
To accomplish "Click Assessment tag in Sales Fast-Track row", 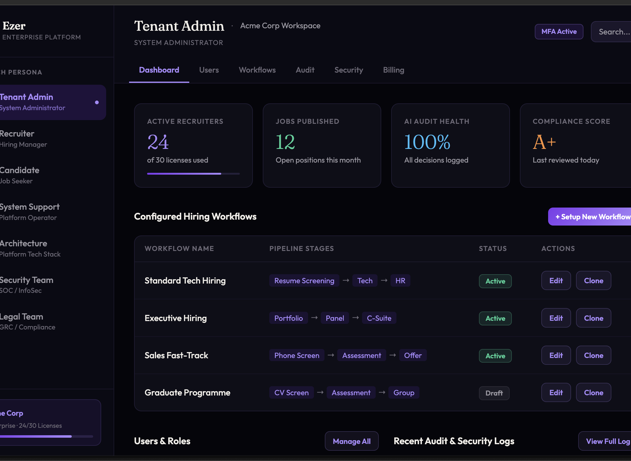I will click(362, 356).
